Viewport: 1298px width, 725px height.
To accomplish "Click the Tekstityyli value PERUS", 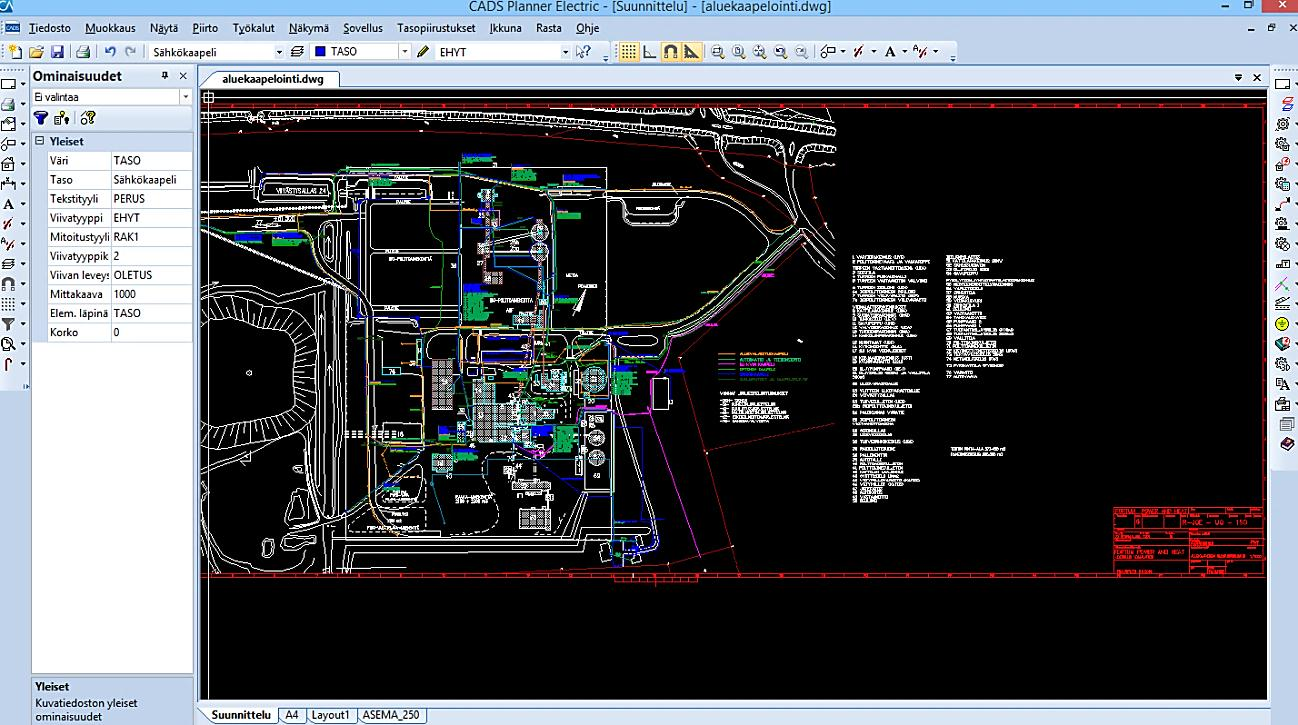I will (151, 199).
